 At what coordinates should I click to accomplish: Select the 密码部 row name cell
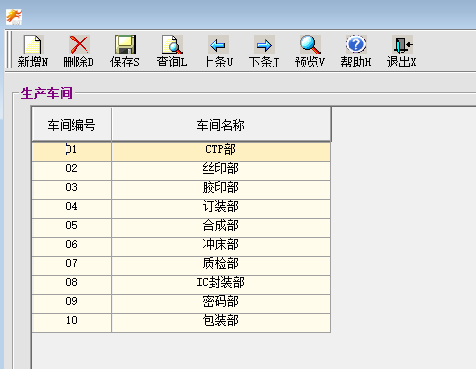pos(221,304)
